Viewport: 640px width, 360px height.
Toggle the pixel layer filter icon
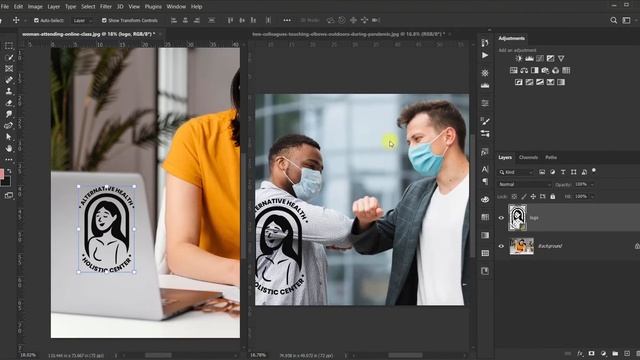click(x=542, y=172)
